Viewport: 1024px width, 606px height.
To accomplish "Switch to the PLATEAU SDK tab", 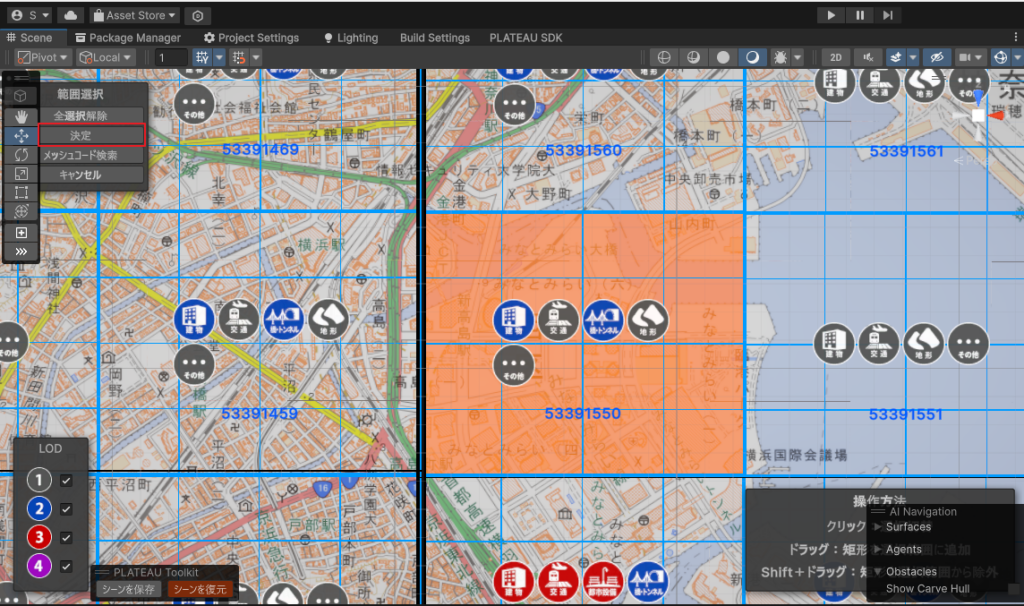I will (x=526, y=38).
